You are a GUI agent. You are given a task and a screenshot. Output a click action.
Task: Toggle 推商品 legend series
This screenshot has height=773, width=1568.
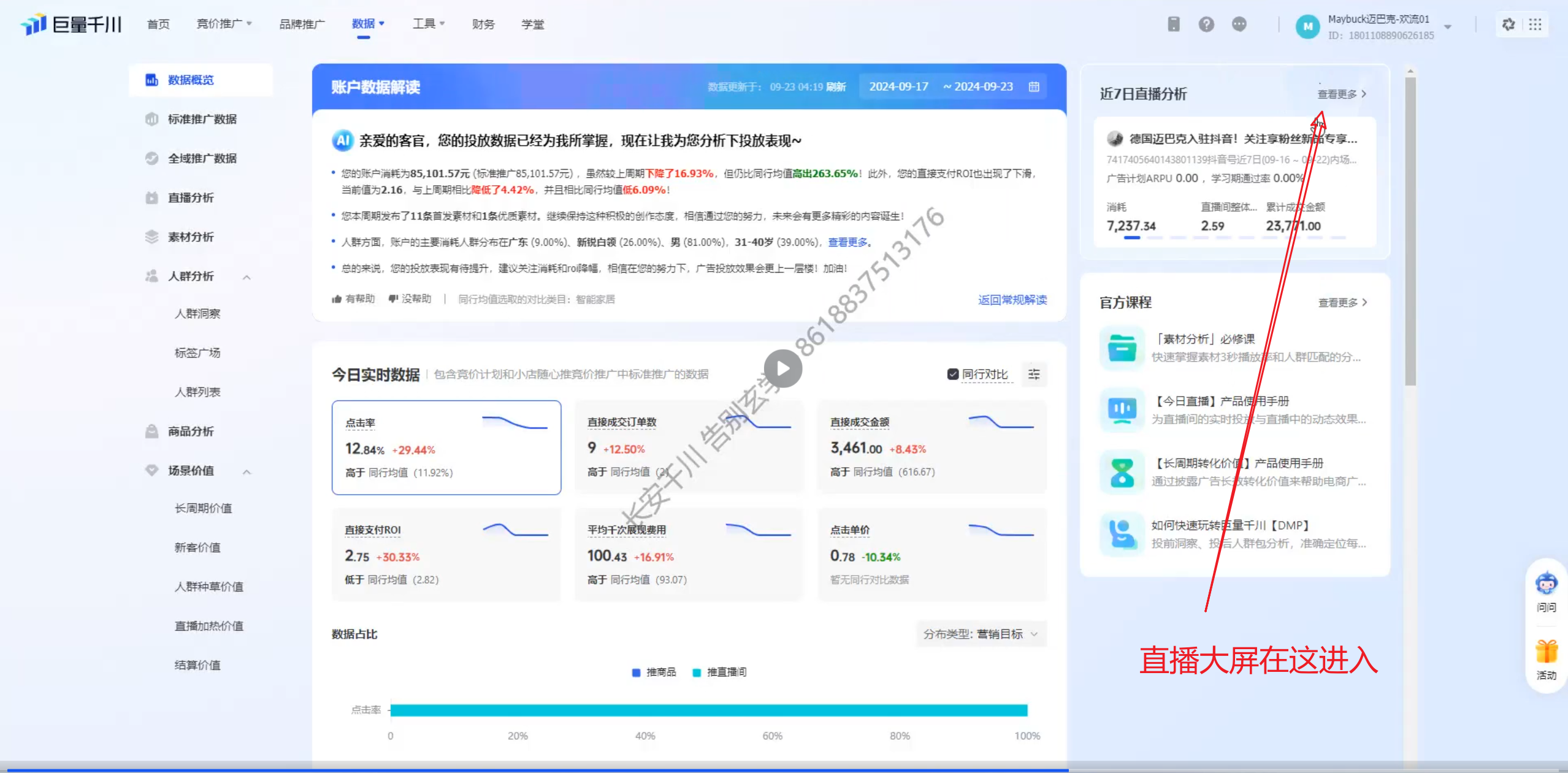click(x=654, y=672)
